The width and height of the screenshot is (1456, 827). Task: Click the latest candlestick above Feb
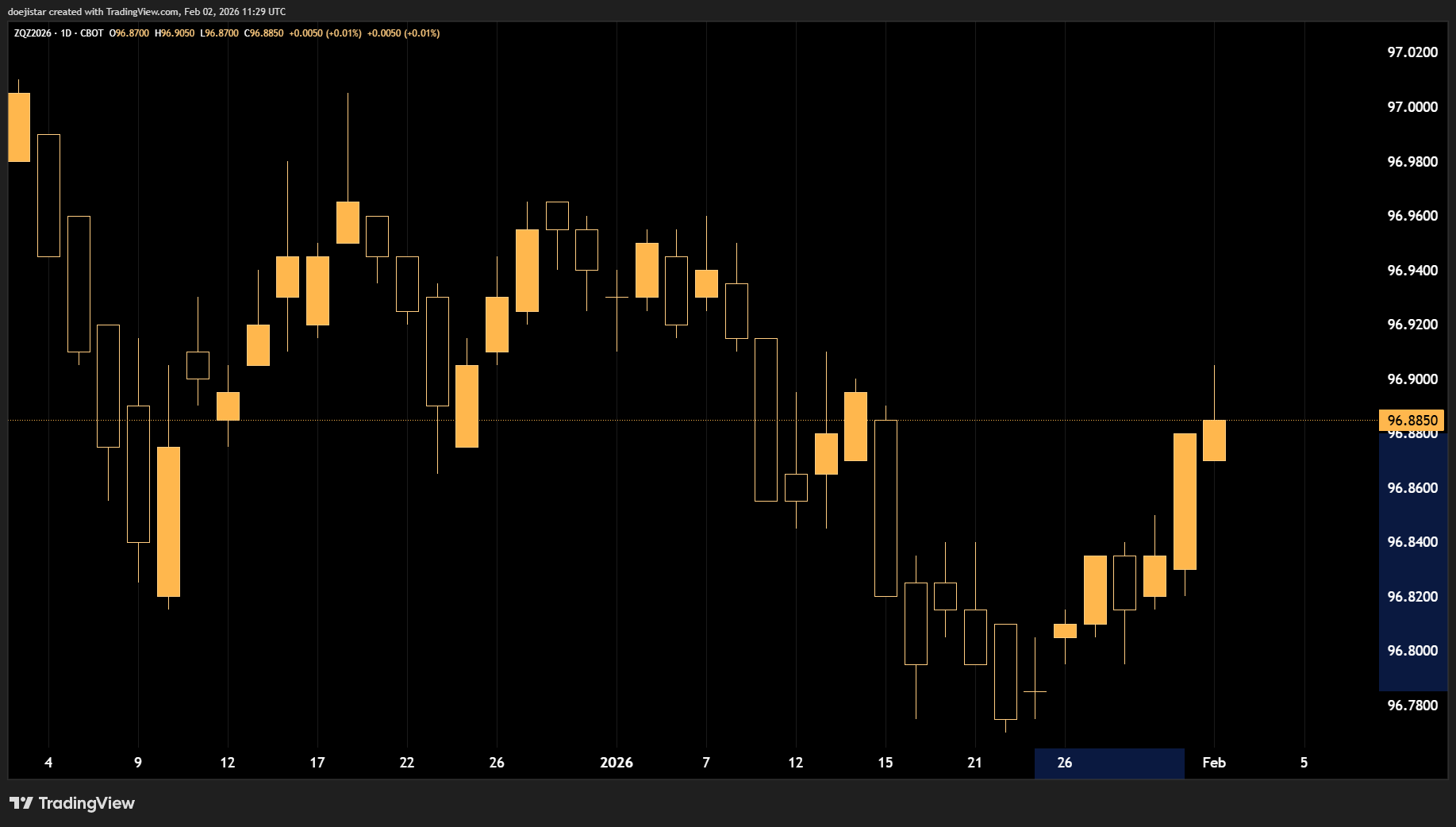click(1214, 440)
